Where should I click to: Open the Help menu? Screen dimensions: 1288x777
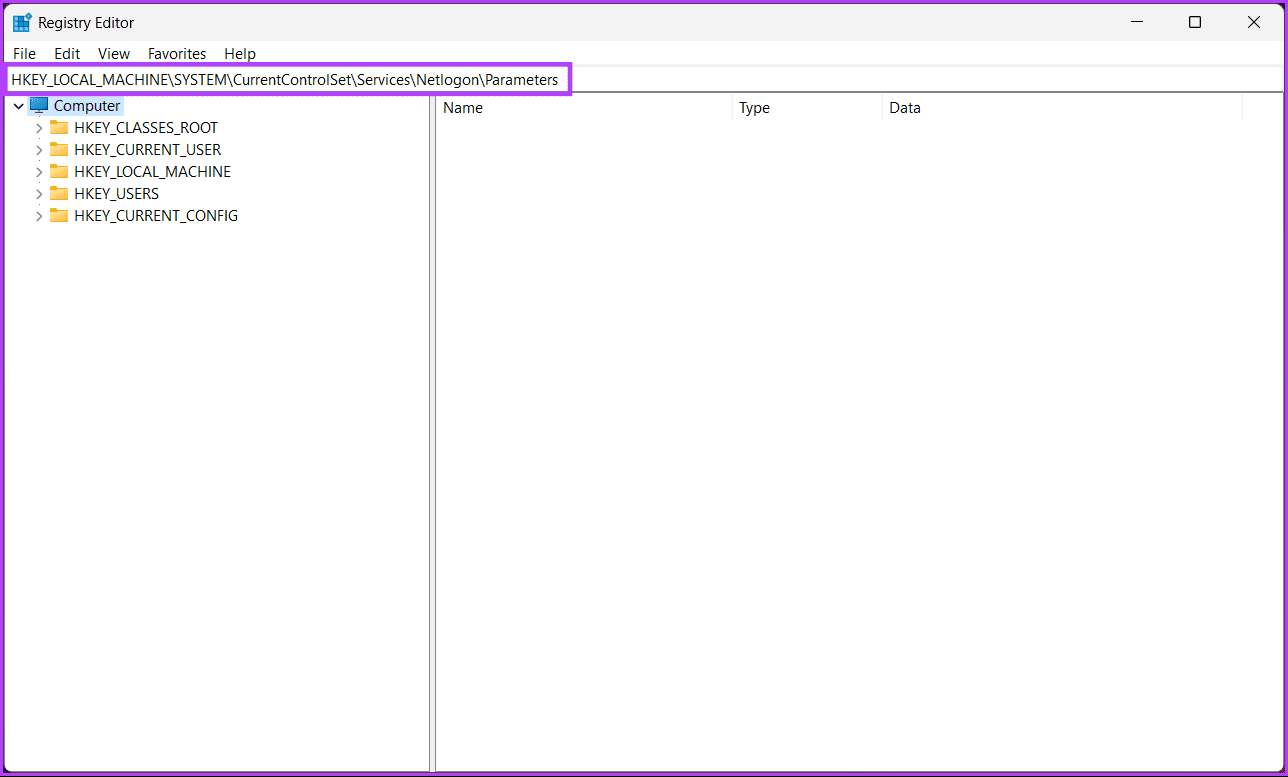pos(240,54)
